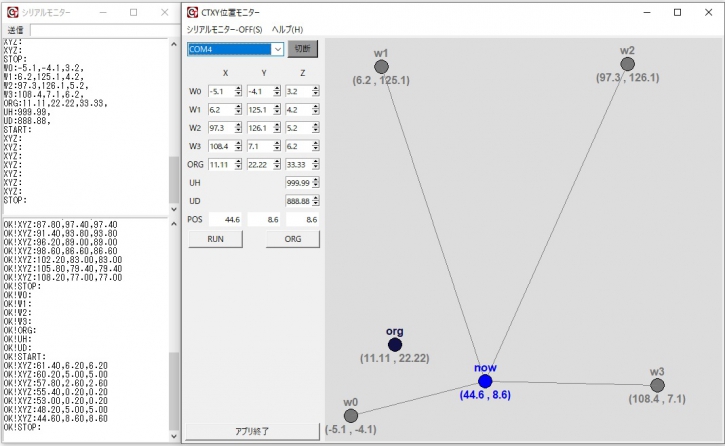Open the シリアルモニター-OFF(S) menu
Viewport: 725px width, 446px height.
(224, 29)
